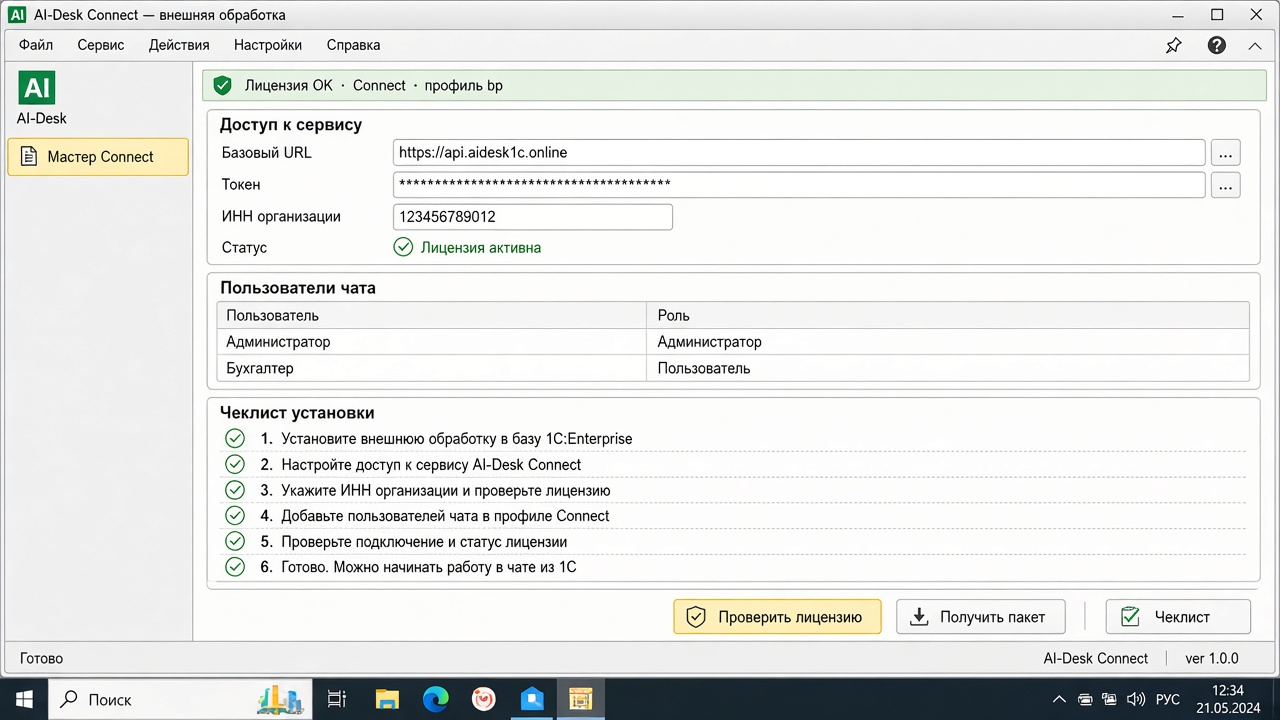This screenshot has width=1280, height=720.
Task: Toggle checklist step 5 checkmark
Action: [x=235, y=542]
